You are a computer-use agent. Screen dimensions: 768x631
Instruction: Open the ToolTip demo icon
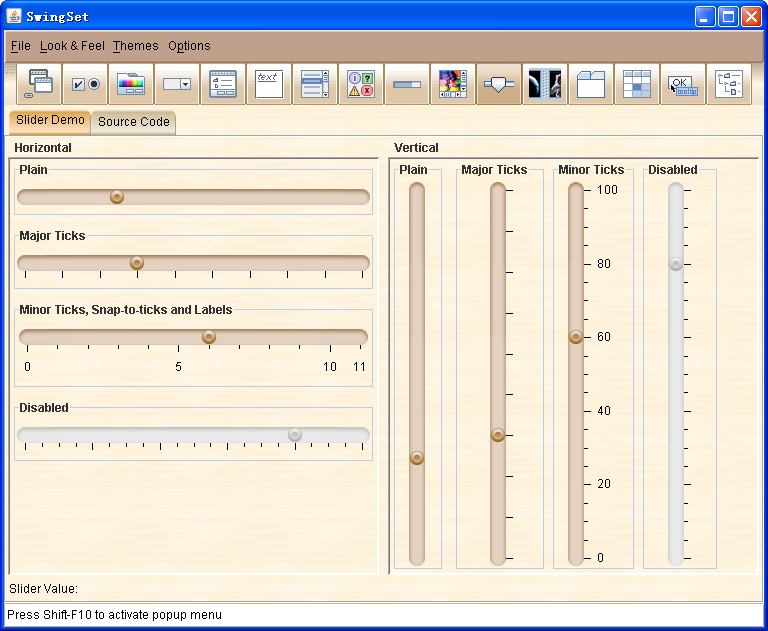tap(683, 84)
